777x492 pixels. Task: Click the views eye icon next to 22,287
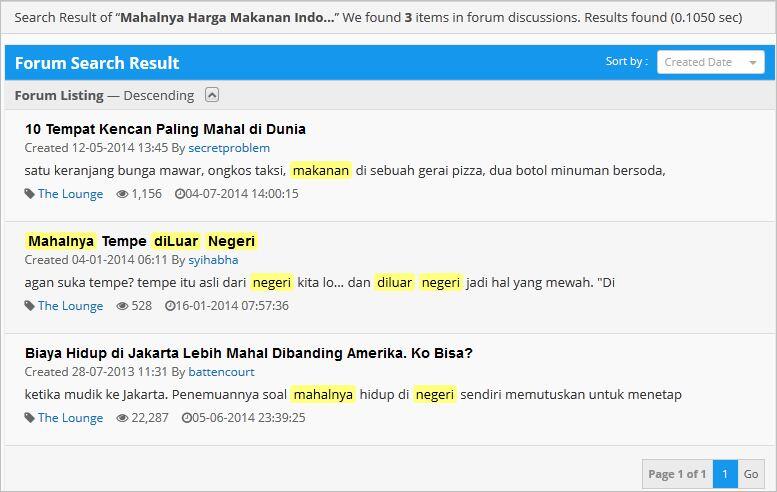(122, 418)
